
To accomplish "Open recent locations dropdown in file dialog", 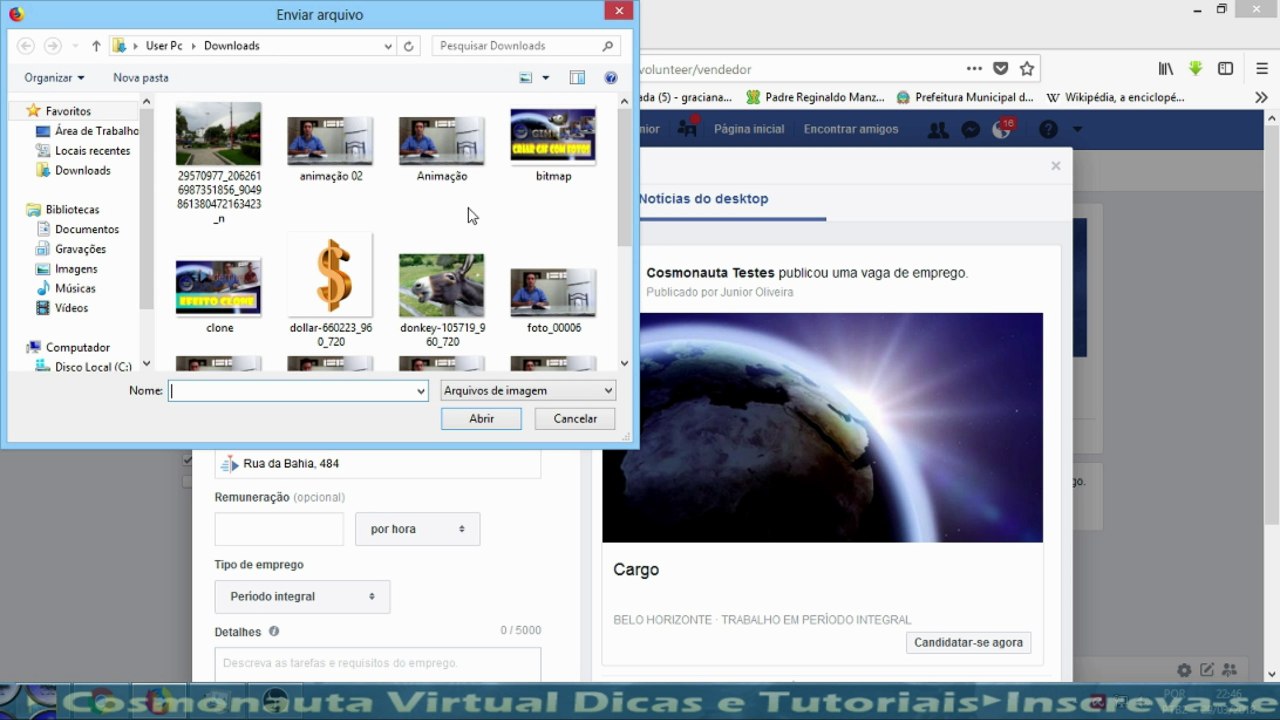I will click(75, 46).
